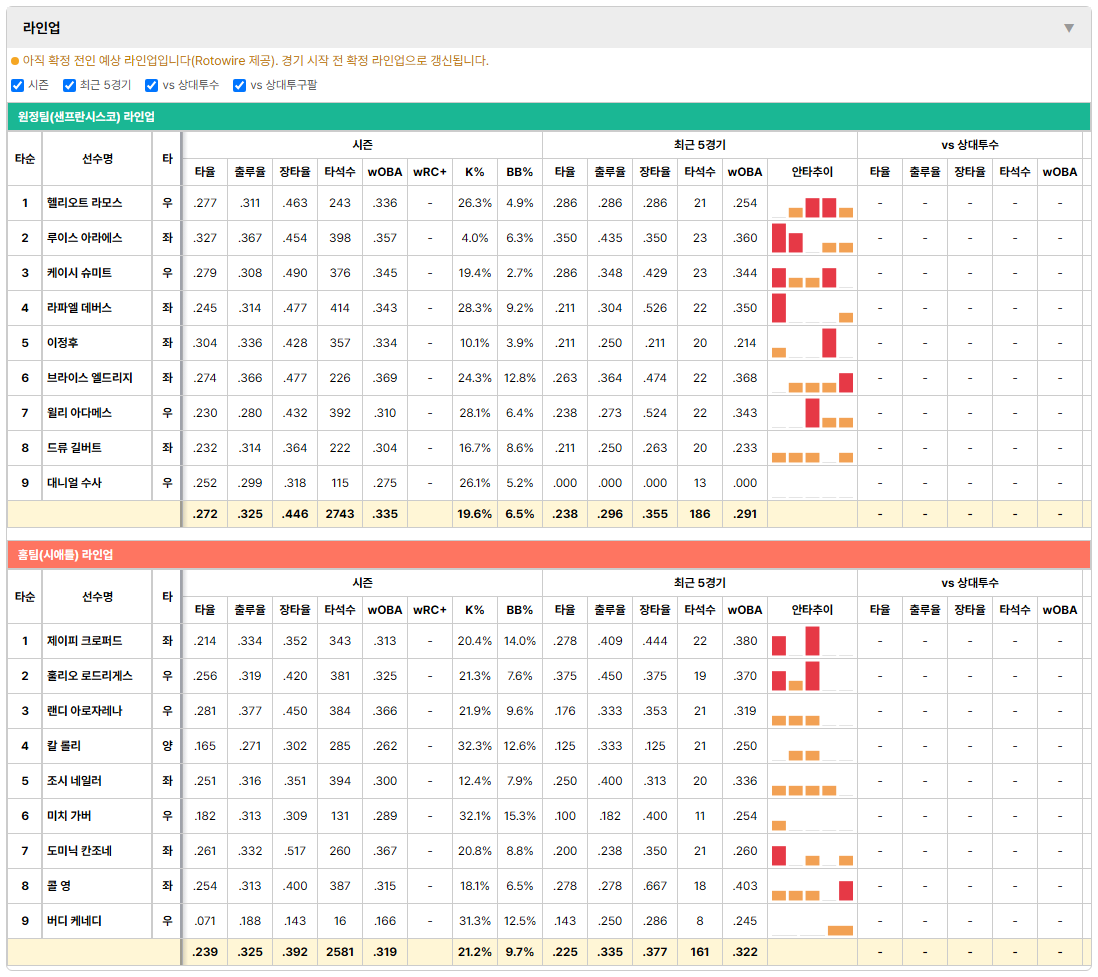Toggle the vs 상대투구팔 checkbox
The height and width of the screenshot is (977, 1098).
[x=239, y=85]
